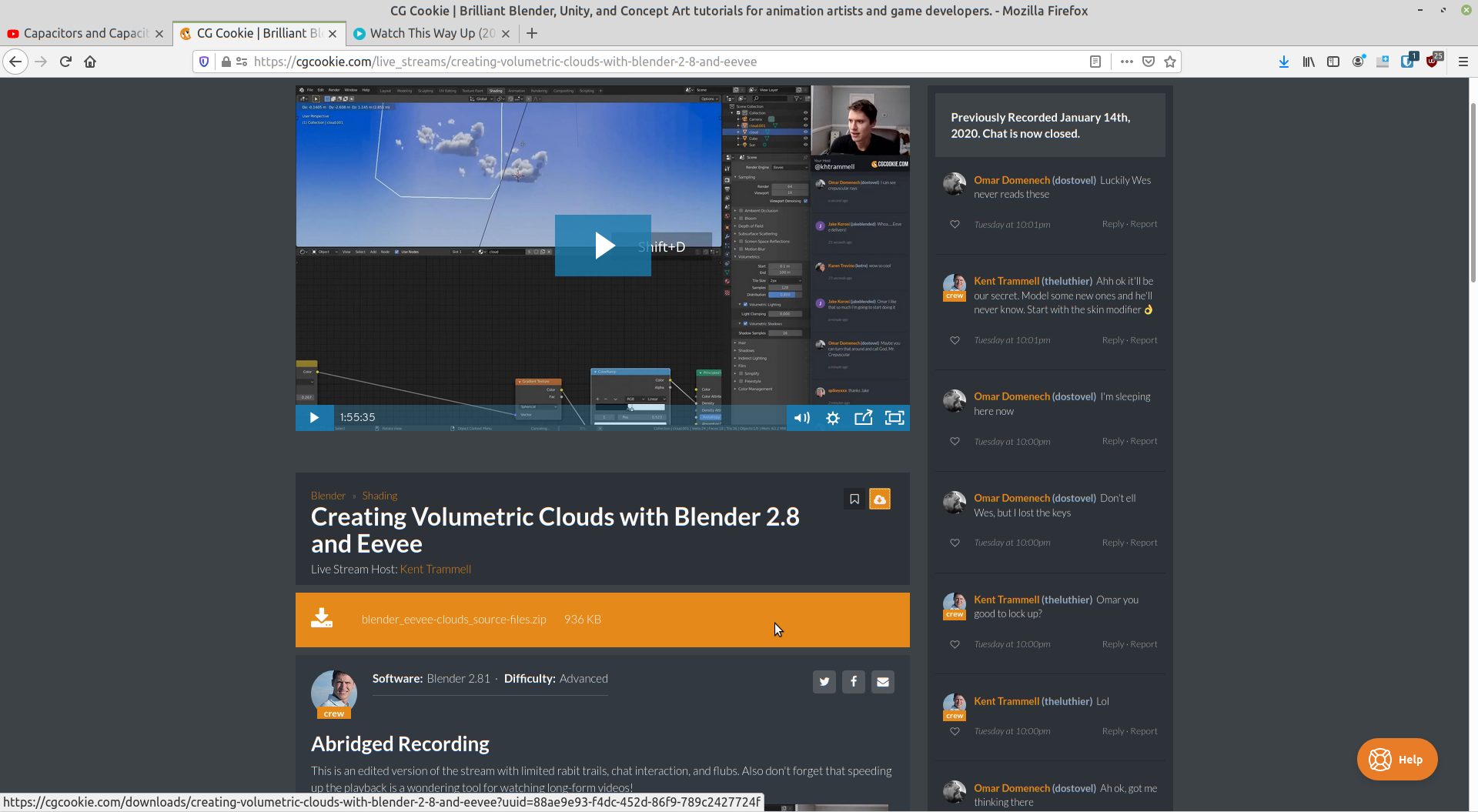Open Kent Trammell host profile link
This screenshot has height=812, width=1478.
coord(436,570)
